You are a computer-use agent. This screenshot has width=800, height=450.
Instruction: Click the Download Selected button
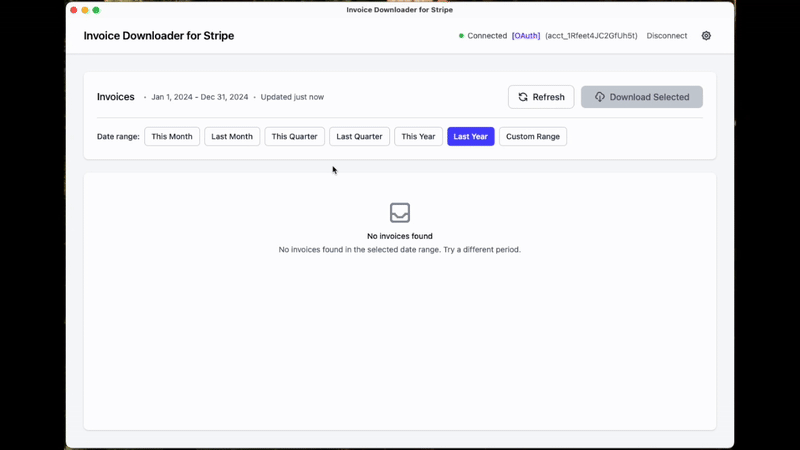(642, 97)
